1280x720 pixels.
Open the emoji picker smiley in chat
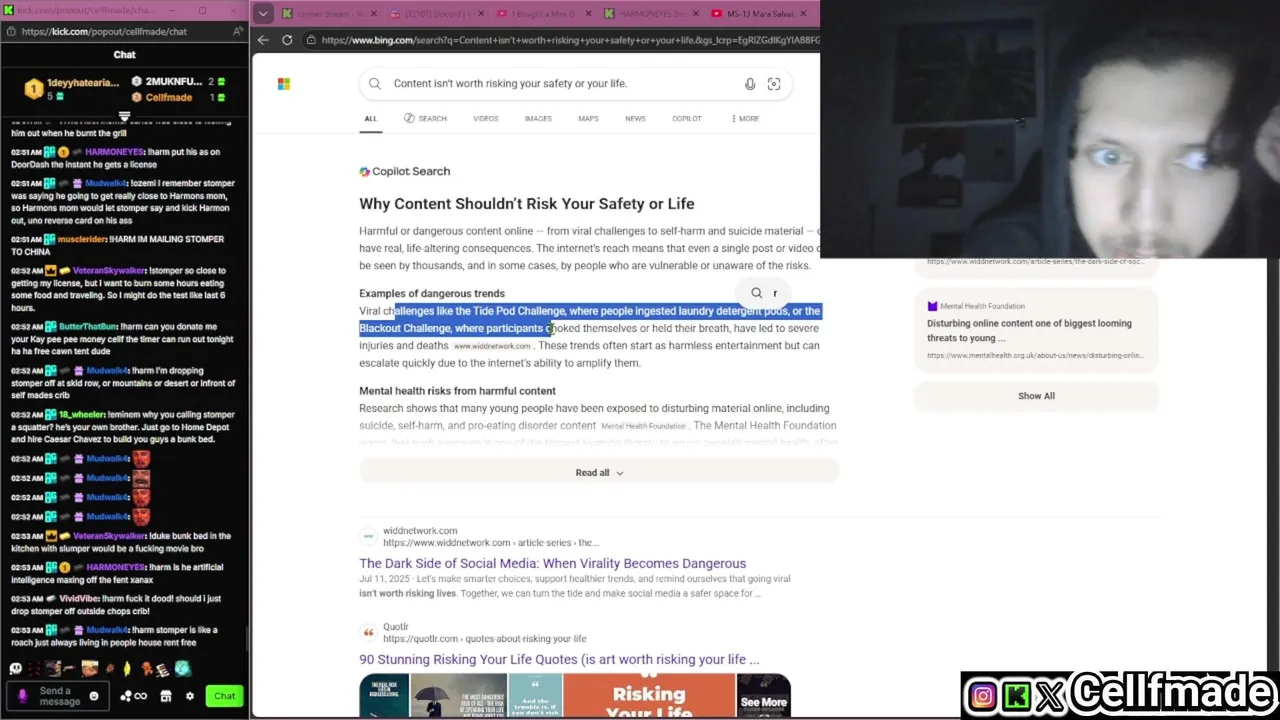[x=94, y=696]
